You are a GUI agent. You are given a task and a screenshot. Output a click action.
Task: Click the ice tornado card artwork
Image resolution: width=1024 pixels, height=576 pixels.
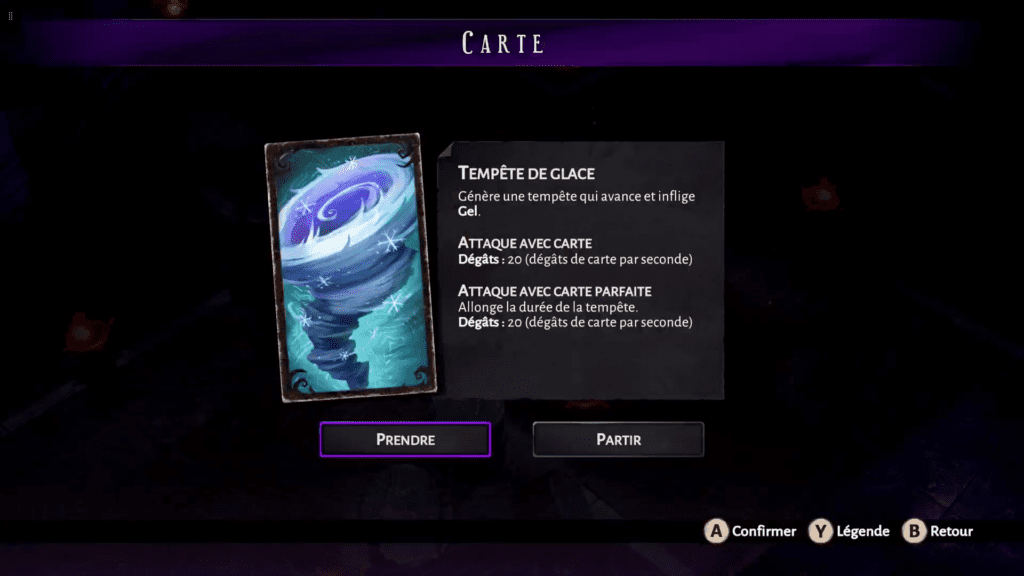351,267
